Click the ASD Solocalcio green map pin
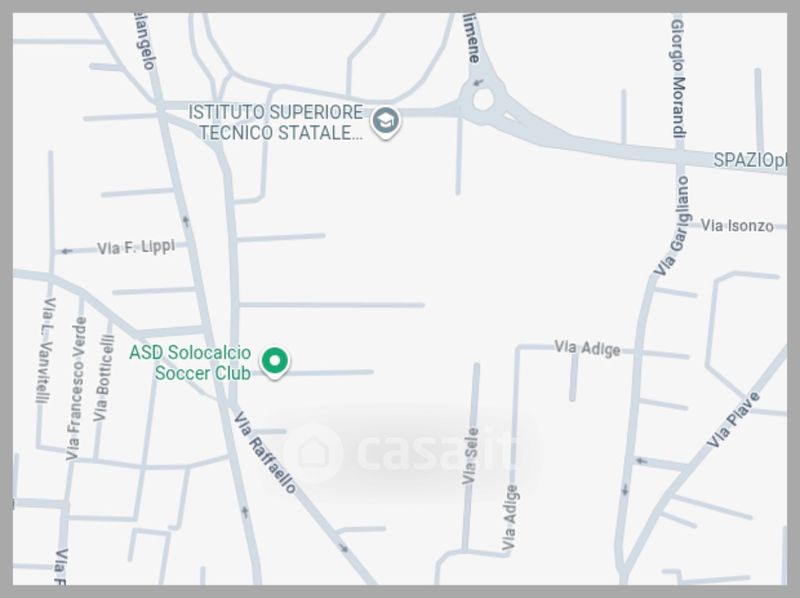800x598 pixels. click(275, 362)
